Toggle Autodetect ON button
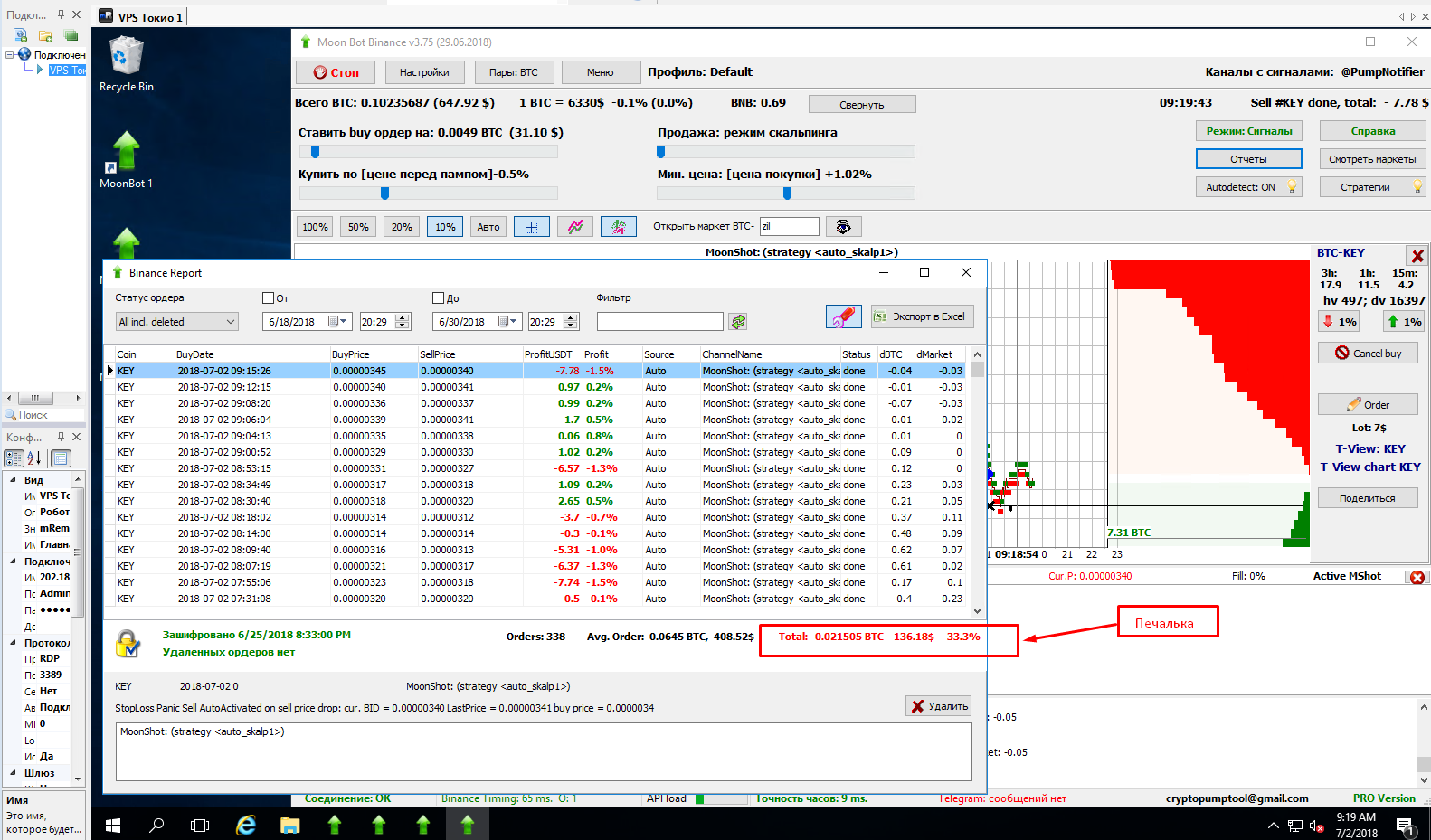The width and height of the screenshot is (1431, 840). click(1248, 187)
